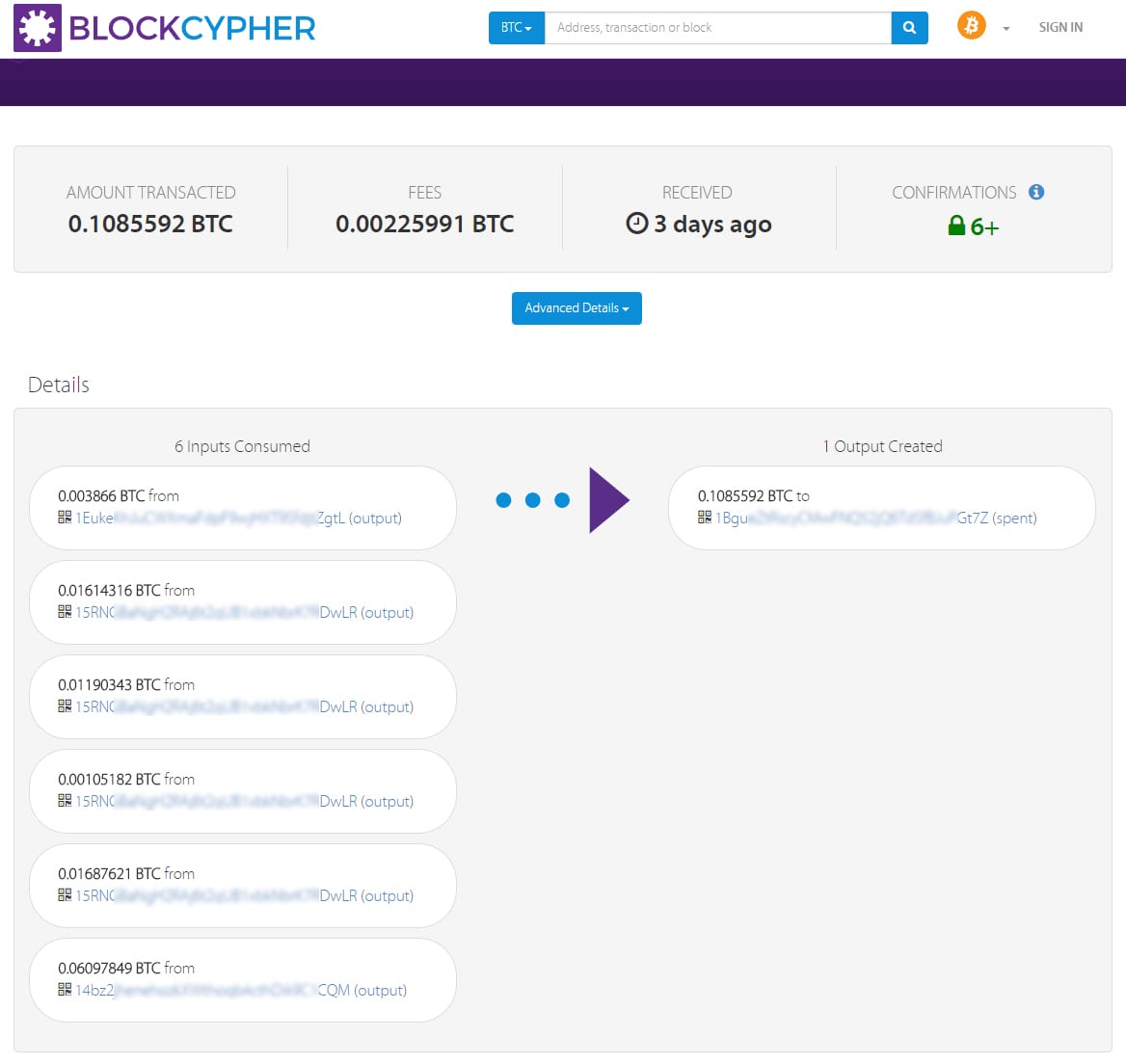The width and height of the screenshot is (1126, 1064).
Task: Click the orange Bitcoin coin icon
Action: (x=971, y=26)
